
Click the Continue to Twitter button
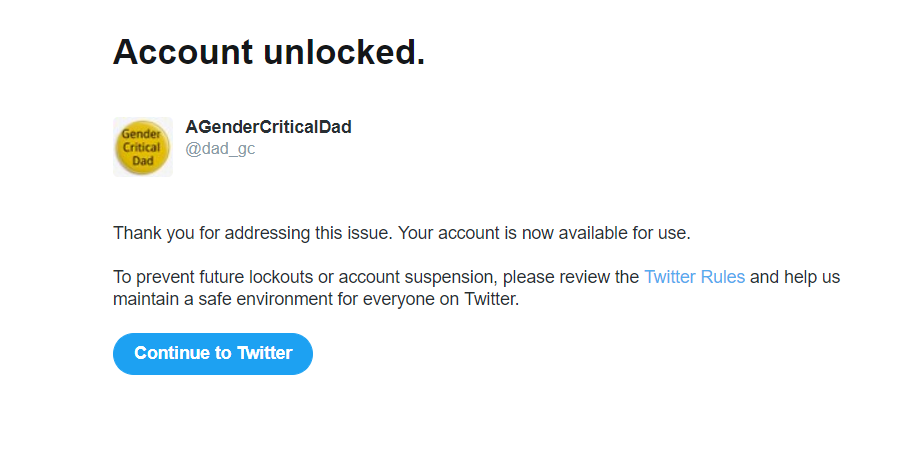tap(213, 354)
